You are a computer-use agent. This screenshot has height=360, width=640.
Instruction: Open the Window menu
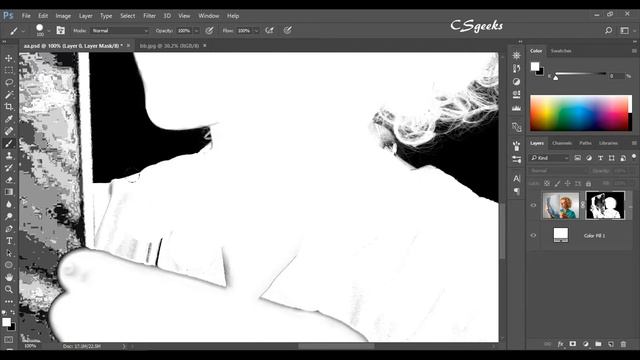[209, 16]
